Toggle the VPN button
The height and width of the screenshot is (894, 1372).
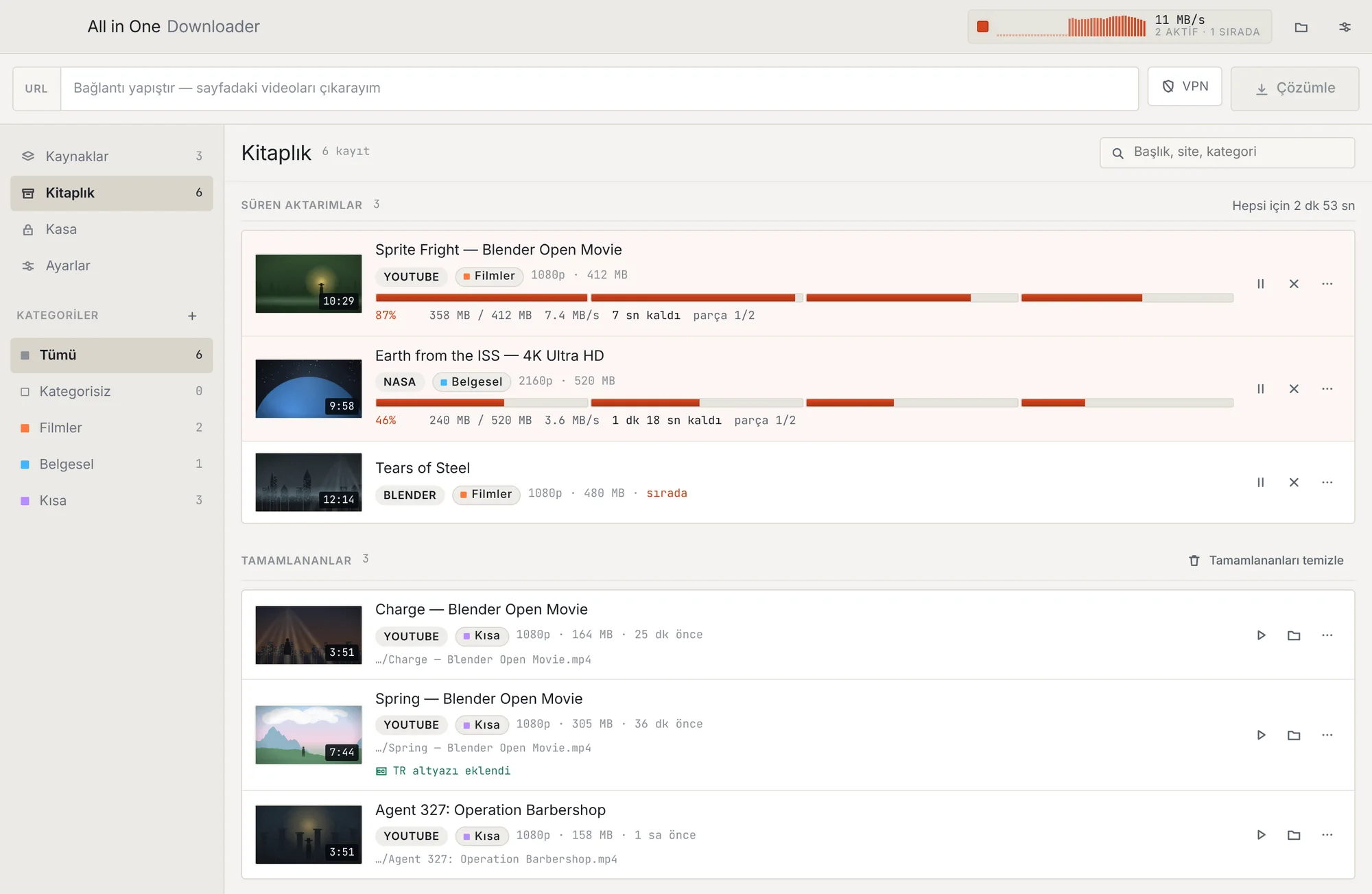1185,86
